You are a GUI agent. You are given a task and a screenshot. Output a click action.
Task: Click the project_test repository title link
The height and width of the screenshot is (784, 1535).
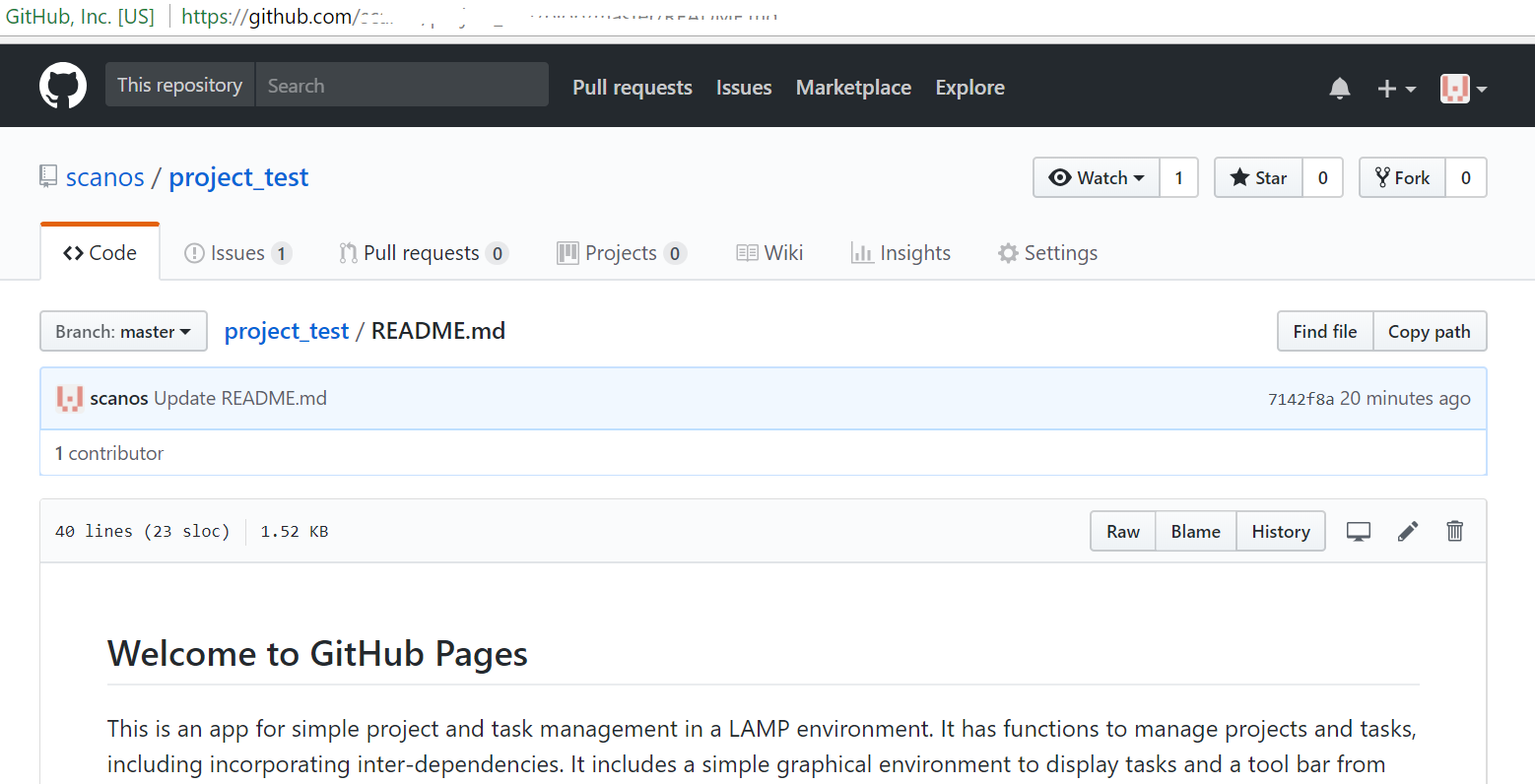[238, 177]
